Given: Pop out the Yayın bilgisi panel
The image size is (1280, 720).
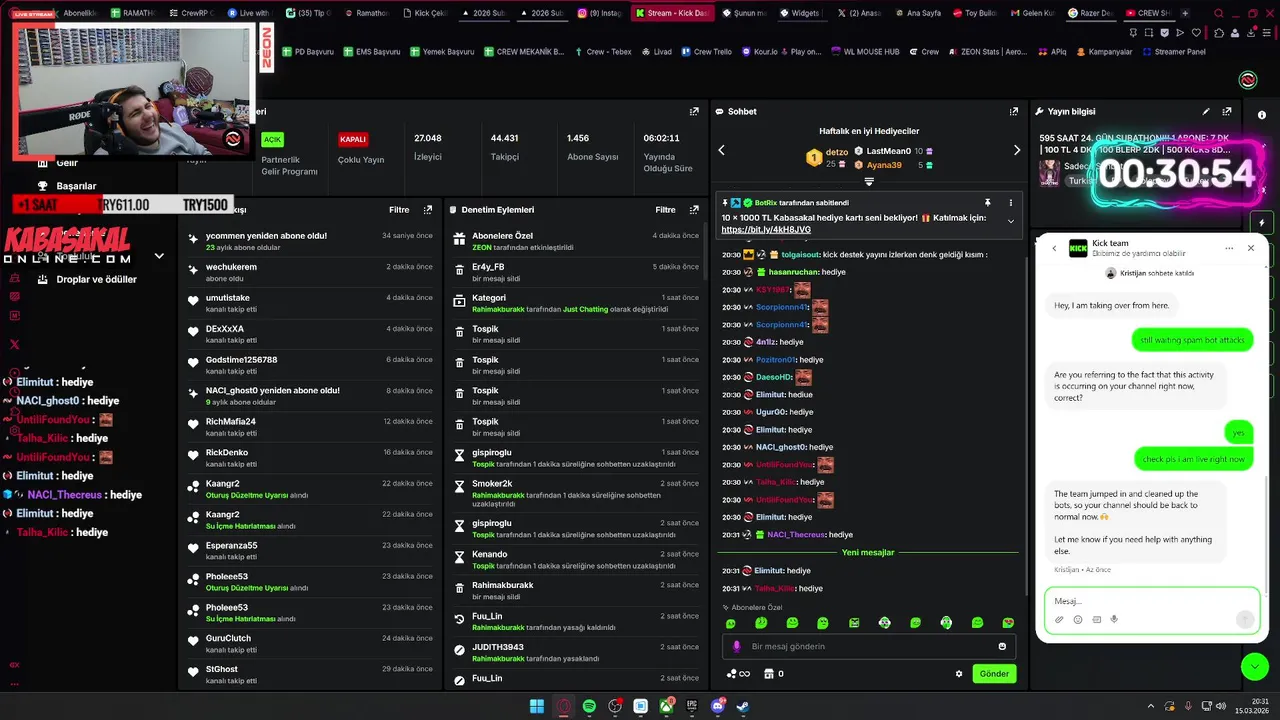Looking at the screenshot, I should [1227, 112].
